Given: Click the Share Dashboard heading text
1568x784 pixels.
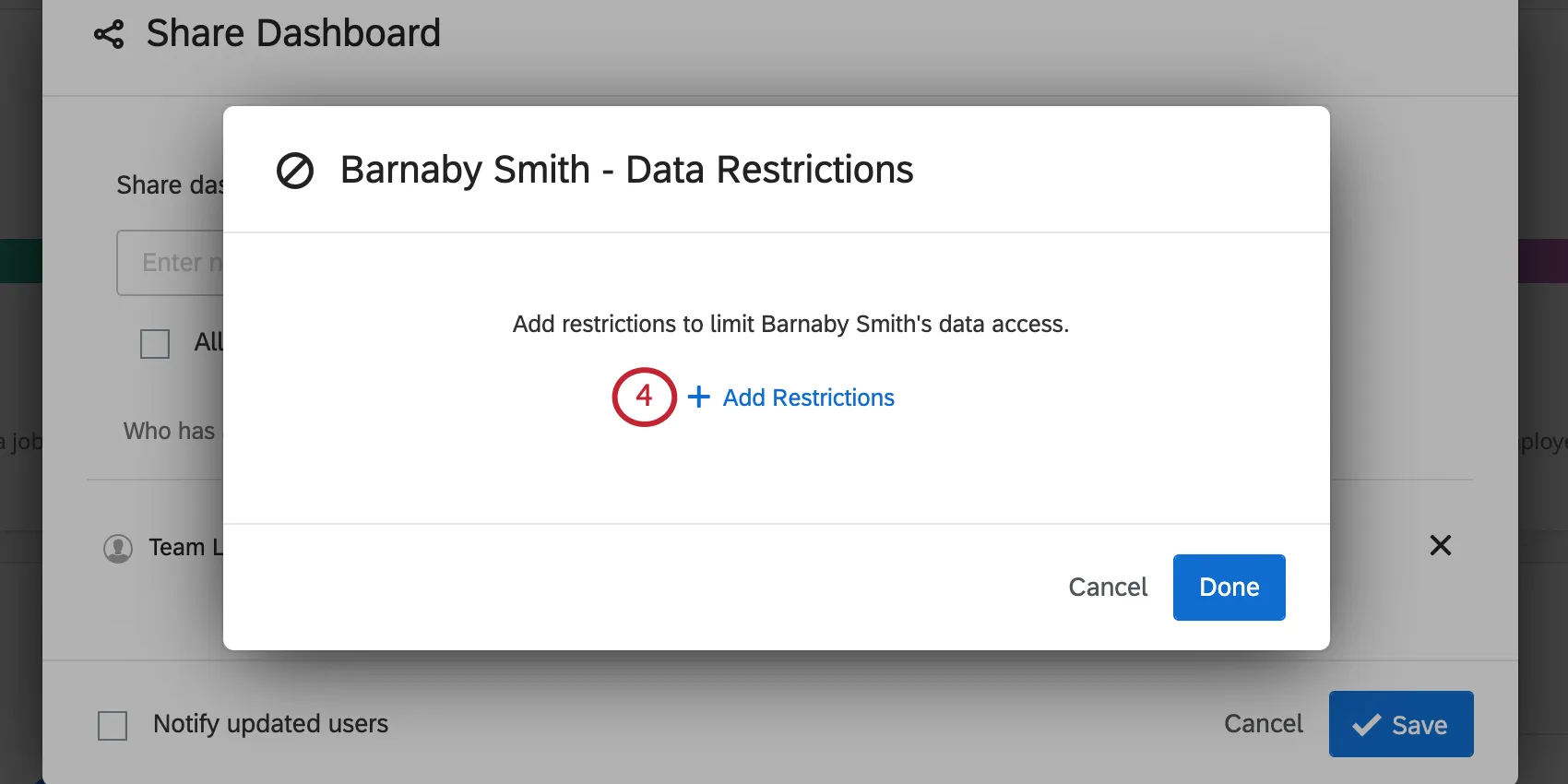Looking at the screenshot, I should tap(293, 33).
